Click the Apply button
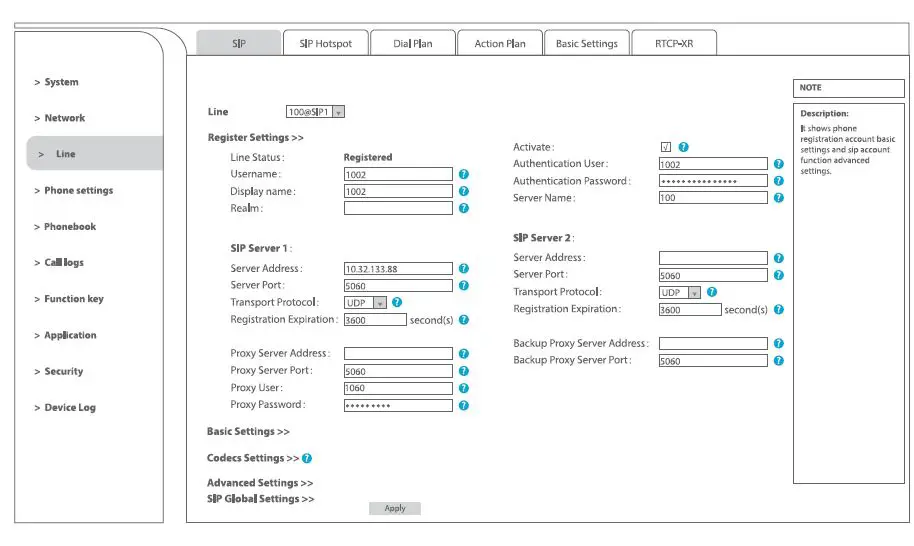 click(x=395, y=508)
